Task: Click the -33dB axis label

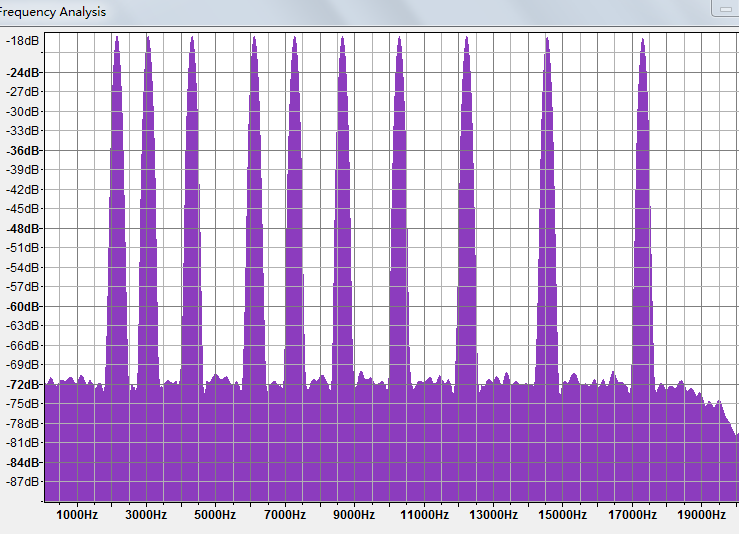Action: [22, 131]
